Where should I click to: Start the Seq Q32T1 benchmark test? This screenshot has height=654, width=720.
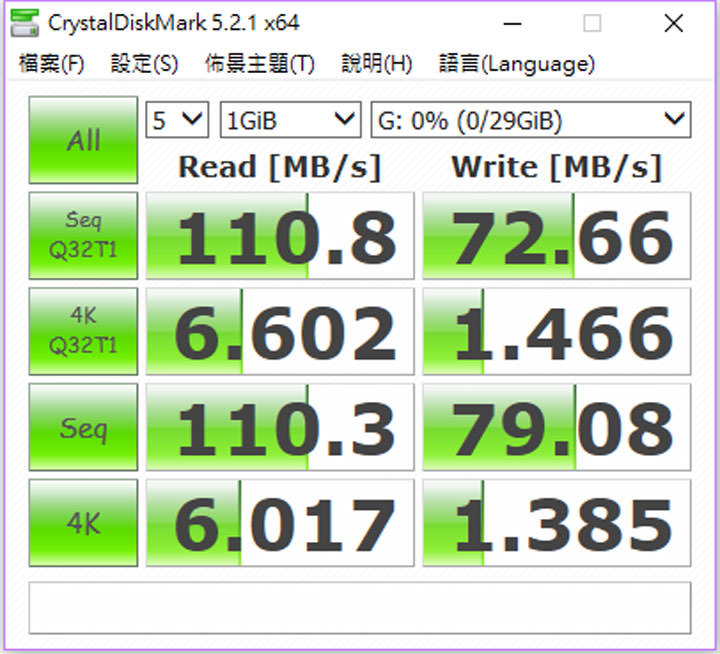click(x=83, y=235)
